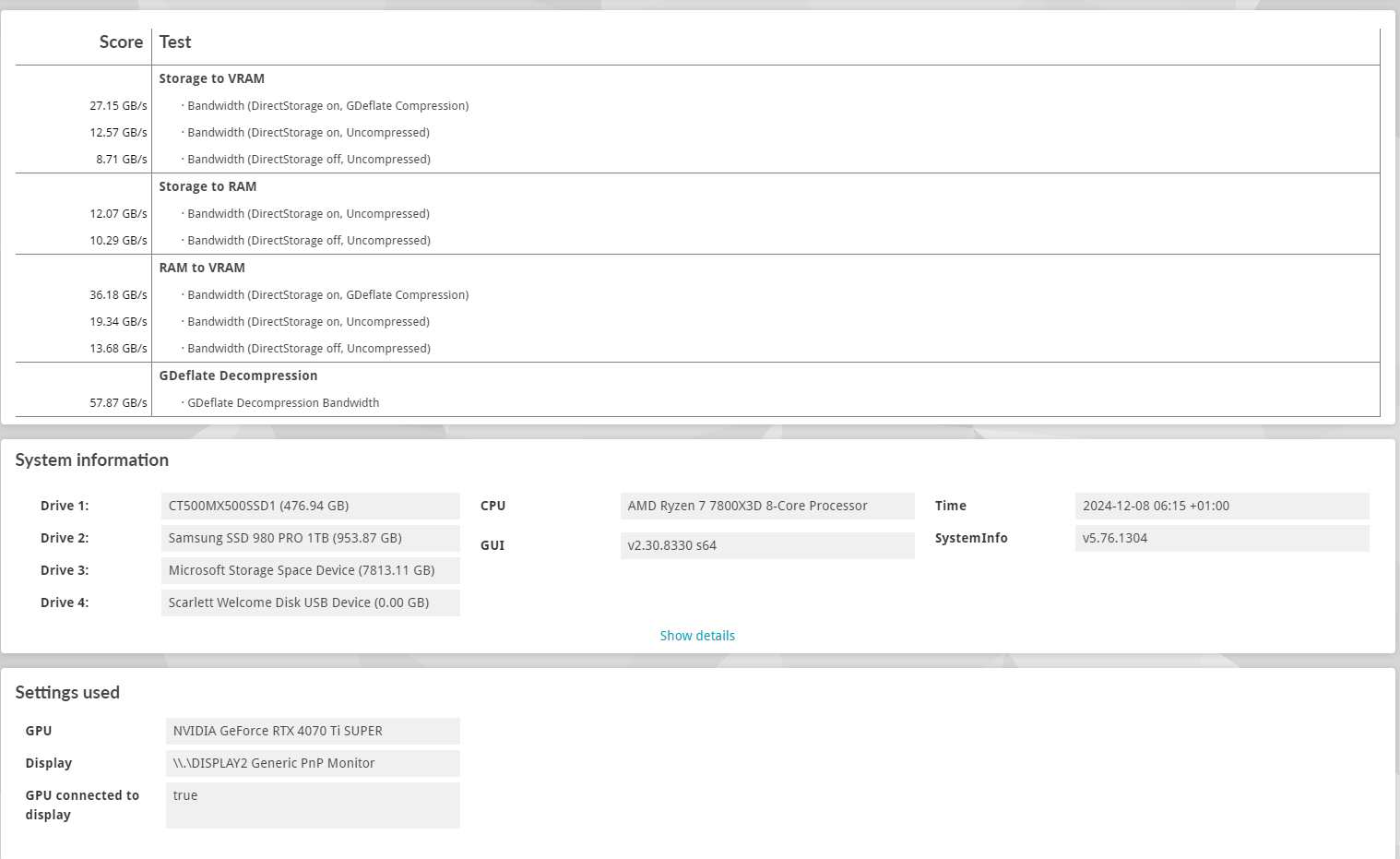Click the AMD Ryzen 7 7800X3D field
Screen dimensions: 1400x859
(x=767, y=506)
